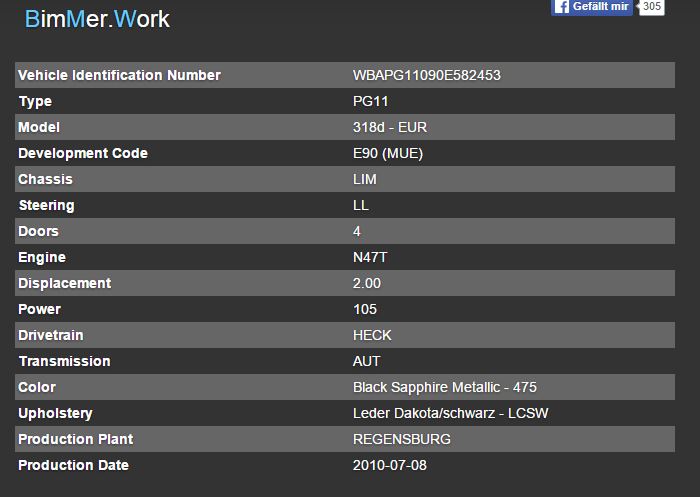Click the Facebook 'f' logo icon
Image resolution: width=700 pixels, height=497 pixels.
coord(562,7)
